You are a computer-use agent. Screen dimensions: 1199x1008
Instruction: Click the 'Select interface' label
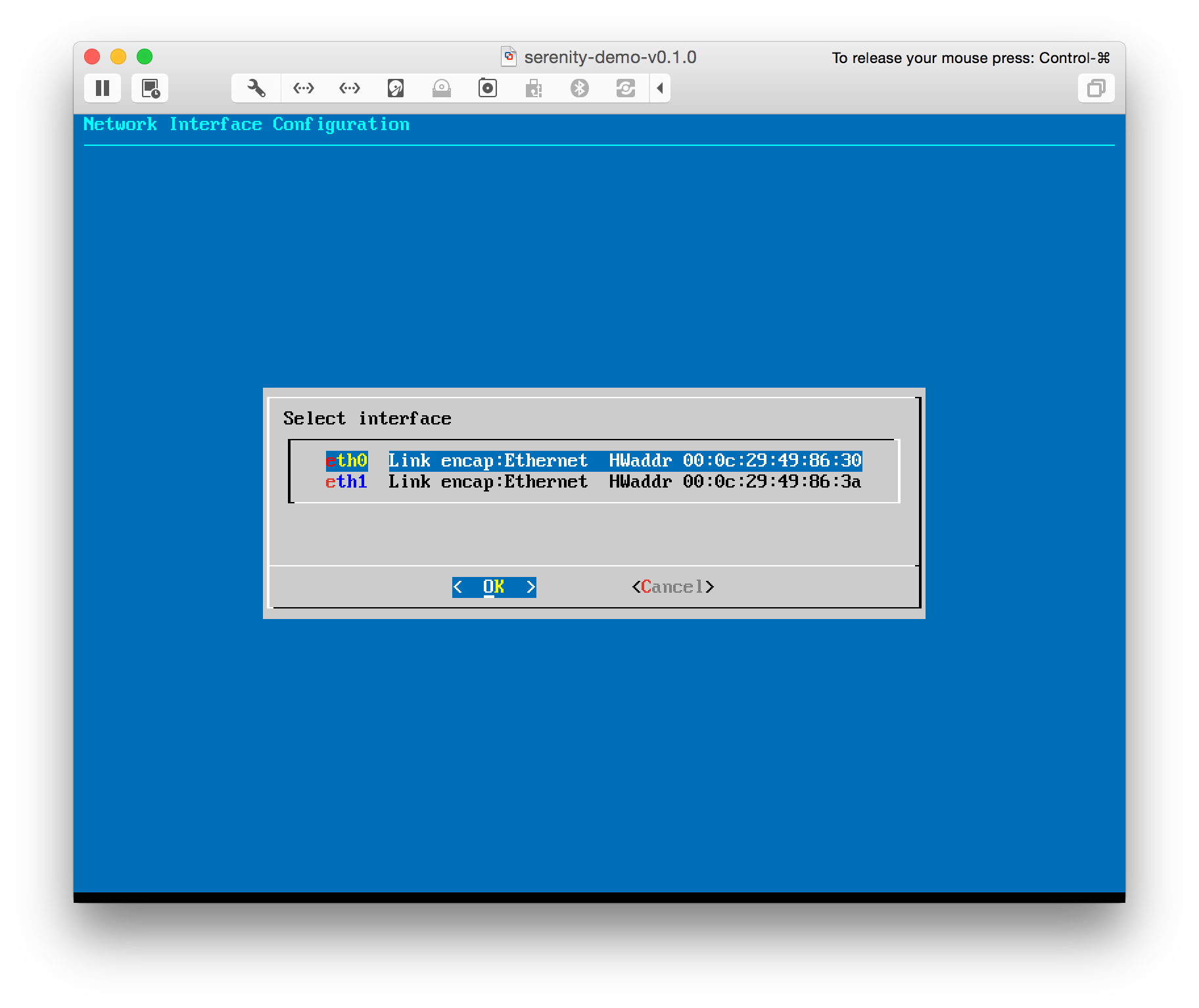tap(367, 419)
